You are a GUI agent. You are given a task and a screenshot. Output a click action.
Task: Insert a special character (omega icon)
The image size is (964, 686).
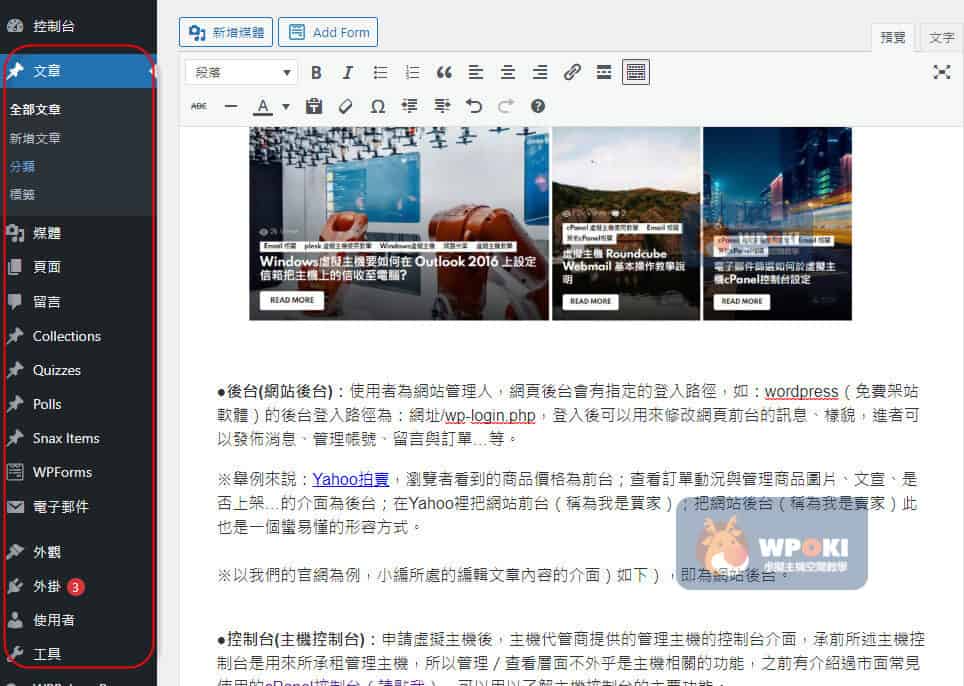tap(377, 106)
